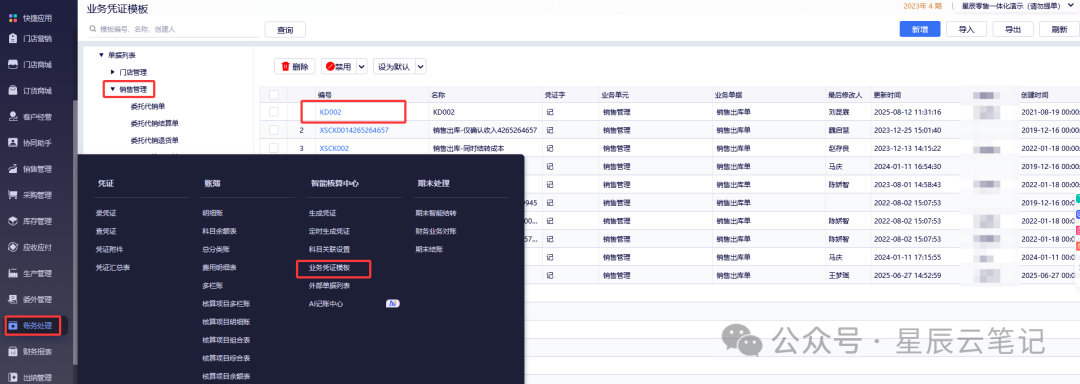
Task: Click the search magnifier icon
Action: pyautogui.click(x=92, y=30)
